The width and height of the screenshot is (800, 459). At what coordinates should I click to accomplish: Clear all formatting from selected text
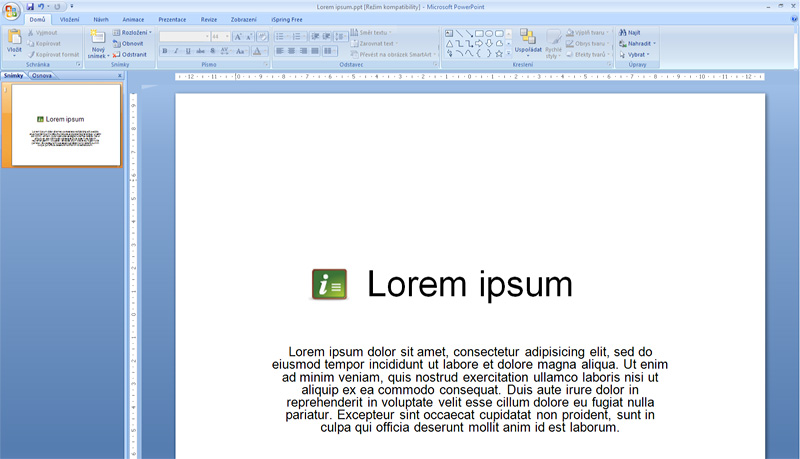coord(262,37)
